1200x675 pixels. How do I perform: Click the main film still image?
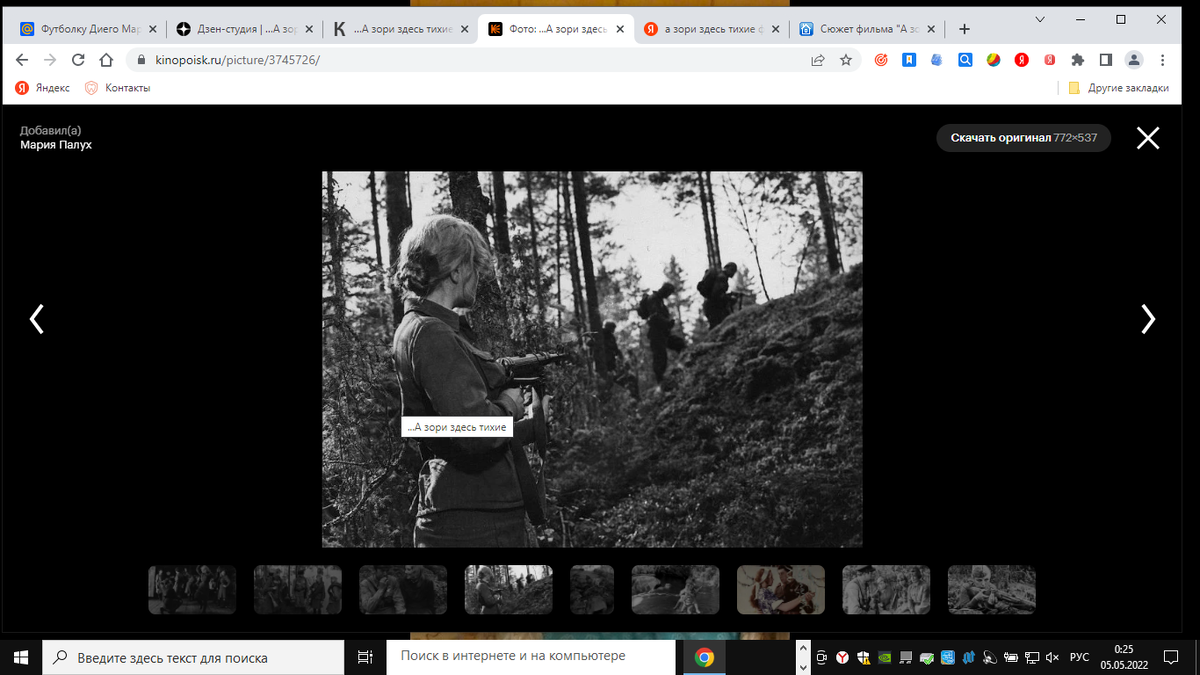pos(592,359)
